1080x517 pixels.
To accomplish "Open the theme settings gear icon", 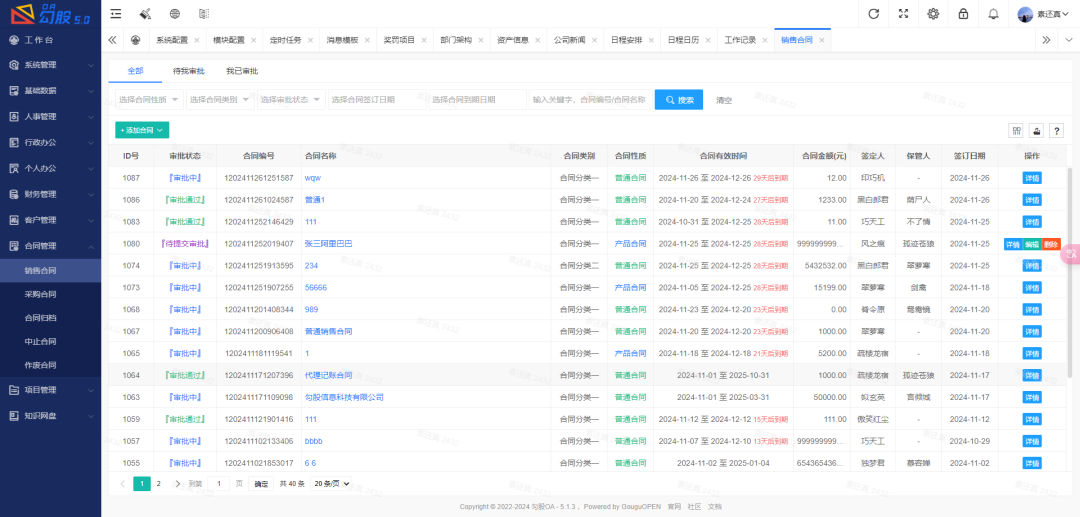I will tap(933, 14).
